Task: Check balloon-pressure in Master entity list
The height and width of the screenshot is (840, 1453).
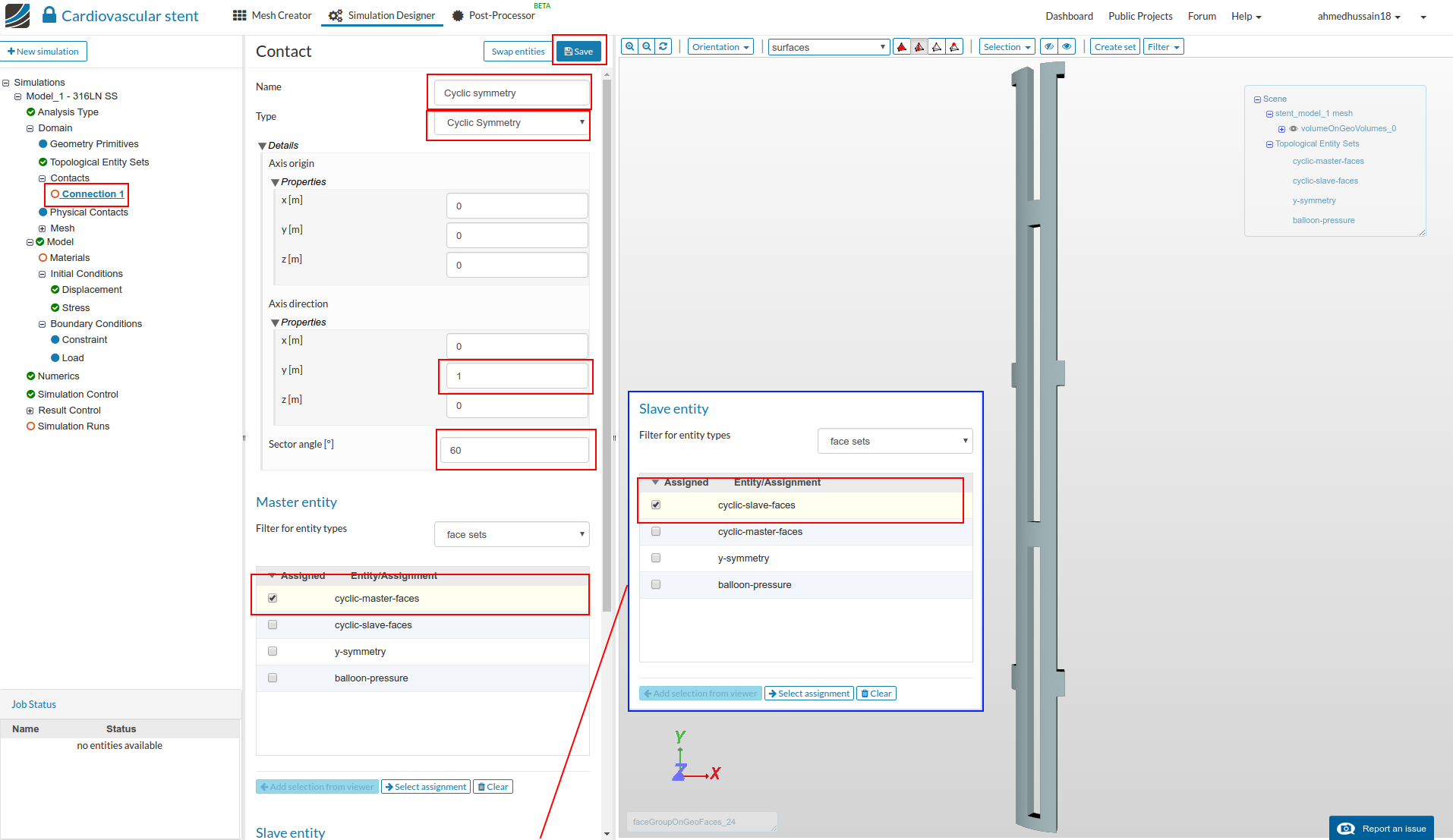Action: pyautogui.click(x=273, y=678)
